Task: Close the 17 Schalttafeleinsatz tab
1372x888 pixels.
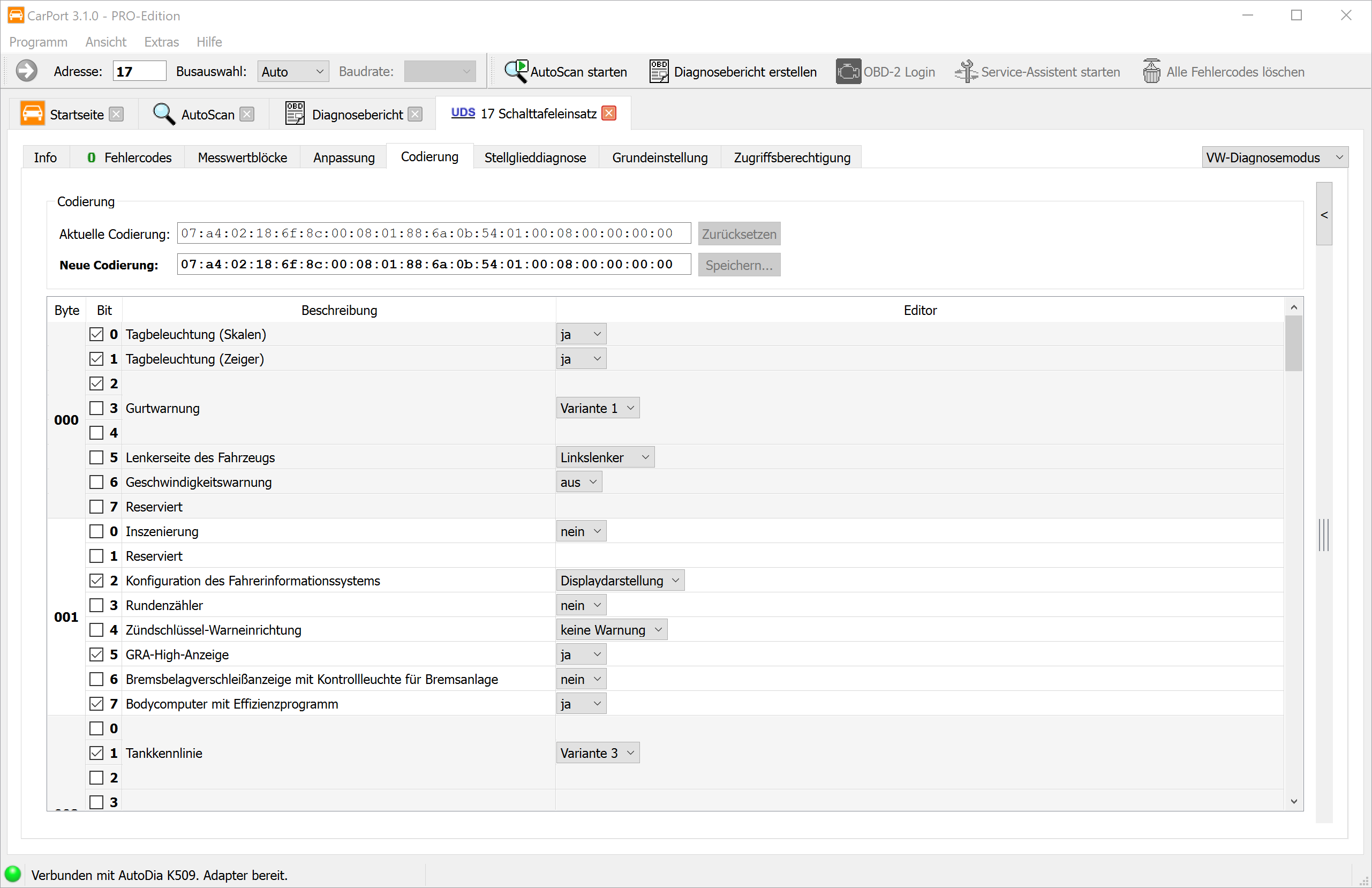Action: click(x=609, y=114)
